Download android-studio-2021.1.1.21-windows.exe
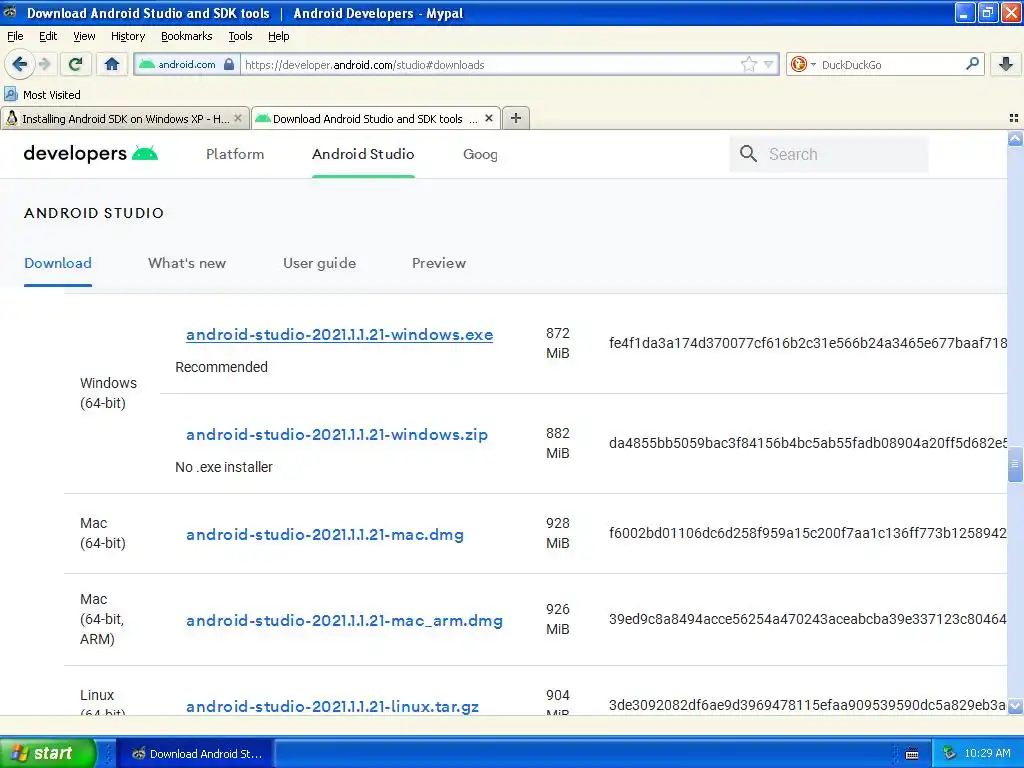Screen dimensions: 1024x768 click(339, 334)
